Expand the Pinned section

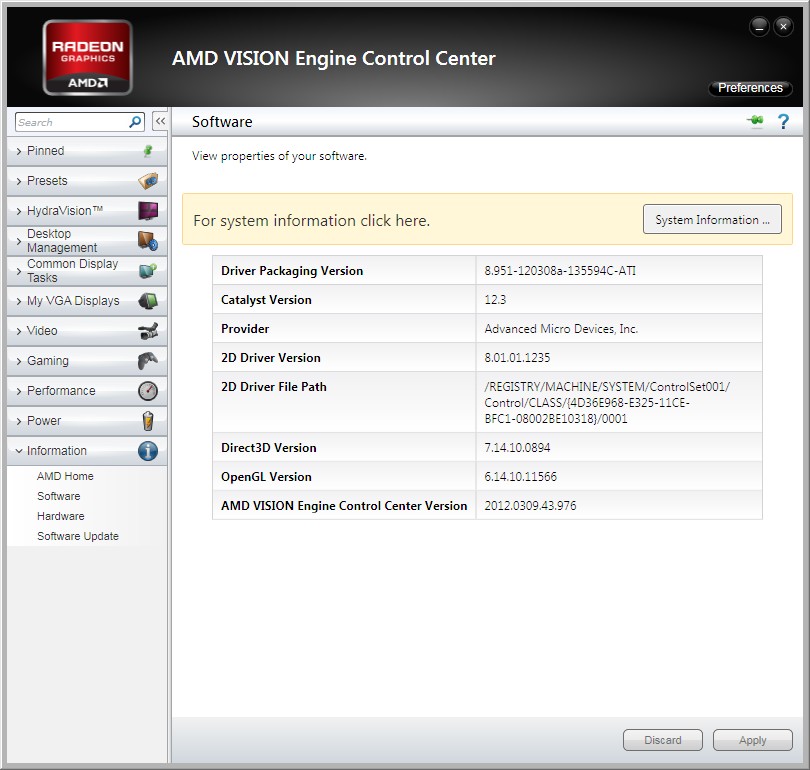click(x=87, y=151)
